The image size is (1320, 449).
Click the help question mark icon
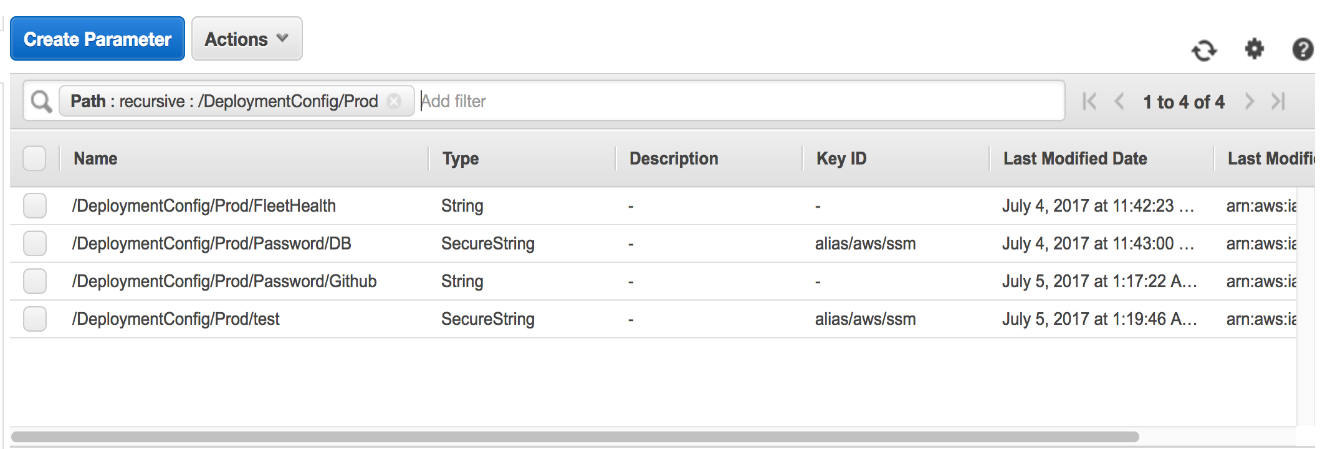pos(1302,49)
